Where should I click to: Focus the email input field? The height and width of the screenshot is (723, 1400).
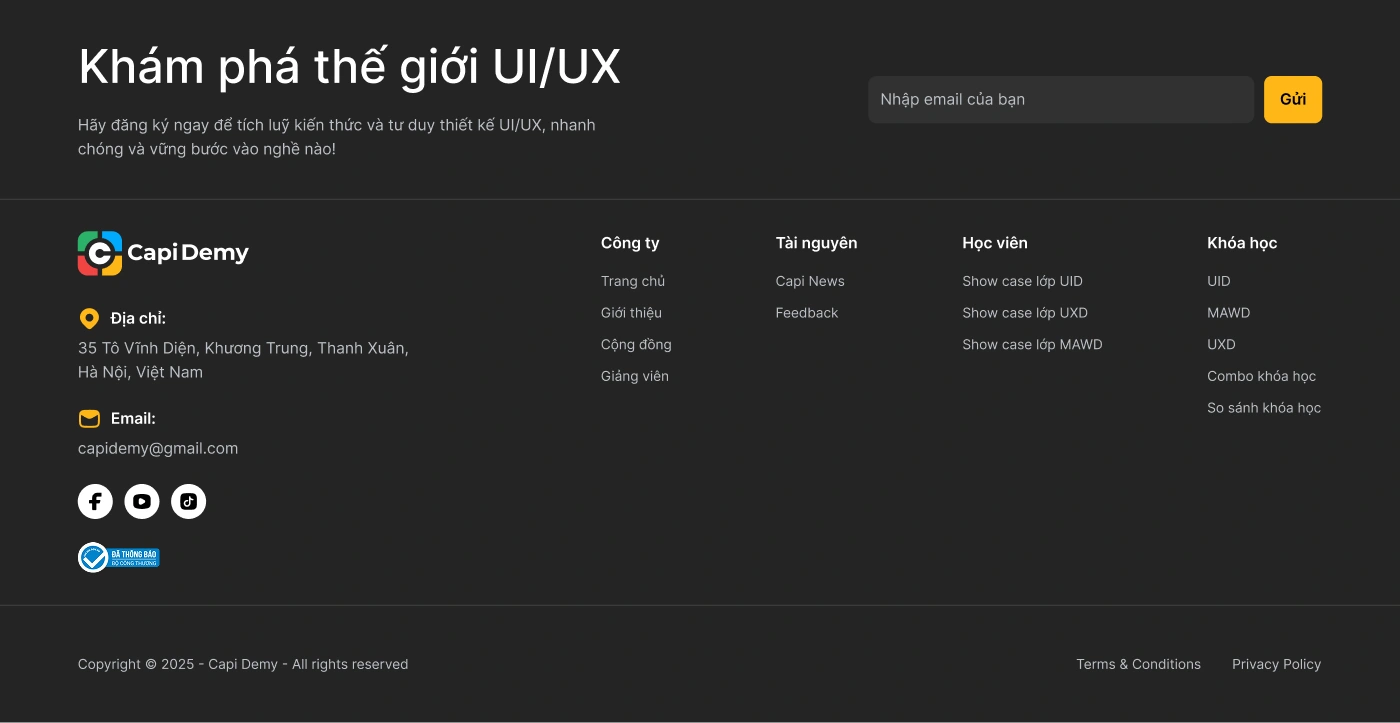click(x=1060, y=100)
